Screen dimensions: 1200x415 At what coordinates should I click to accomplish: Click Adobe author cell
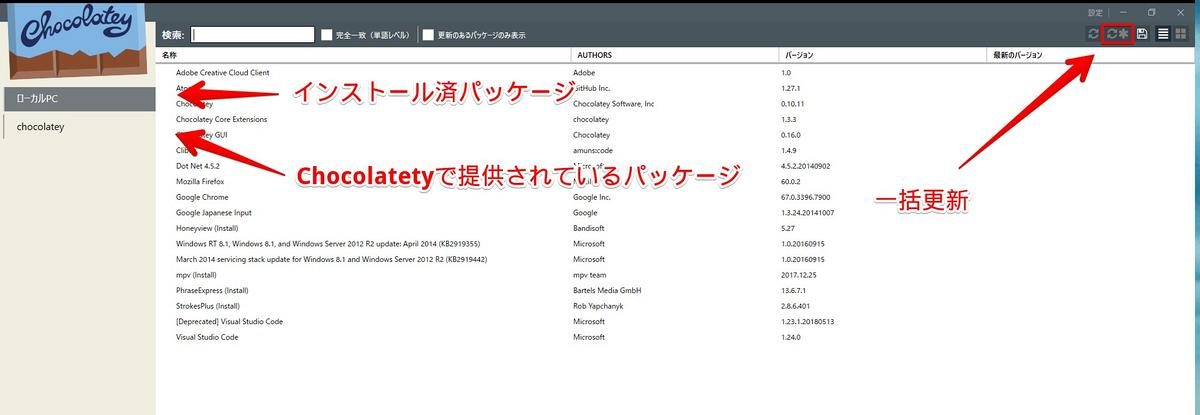pos(585,73)
